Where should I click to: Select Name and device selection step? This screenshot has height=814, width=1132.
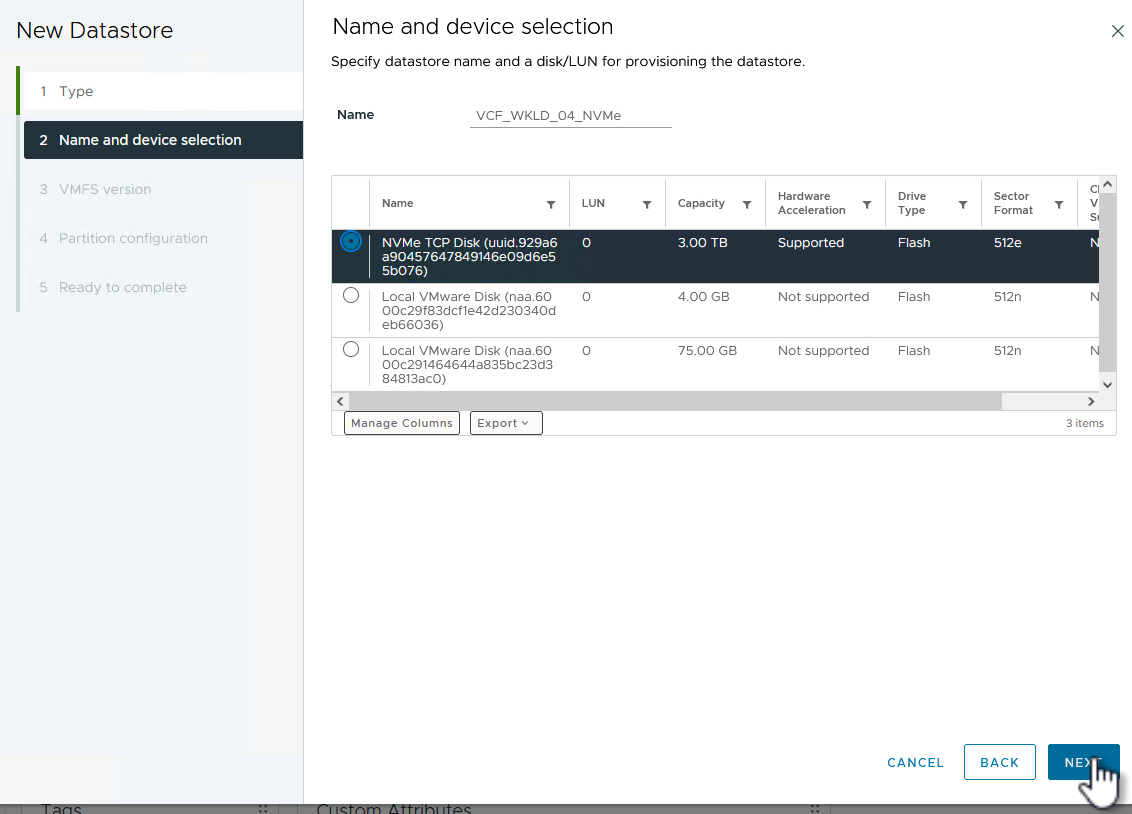150,140
